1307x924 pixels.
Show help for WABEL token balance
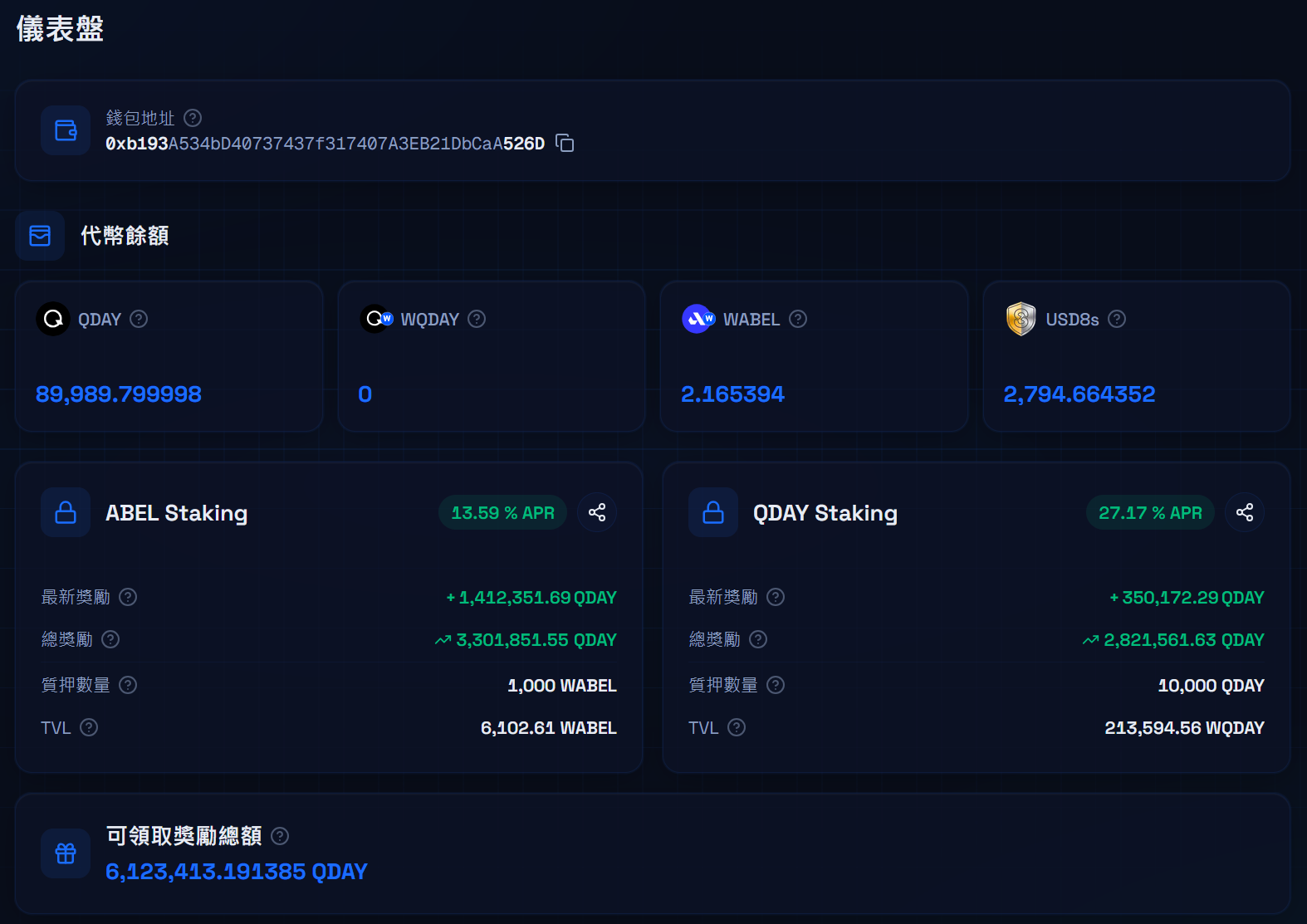(x=798, y=319)
